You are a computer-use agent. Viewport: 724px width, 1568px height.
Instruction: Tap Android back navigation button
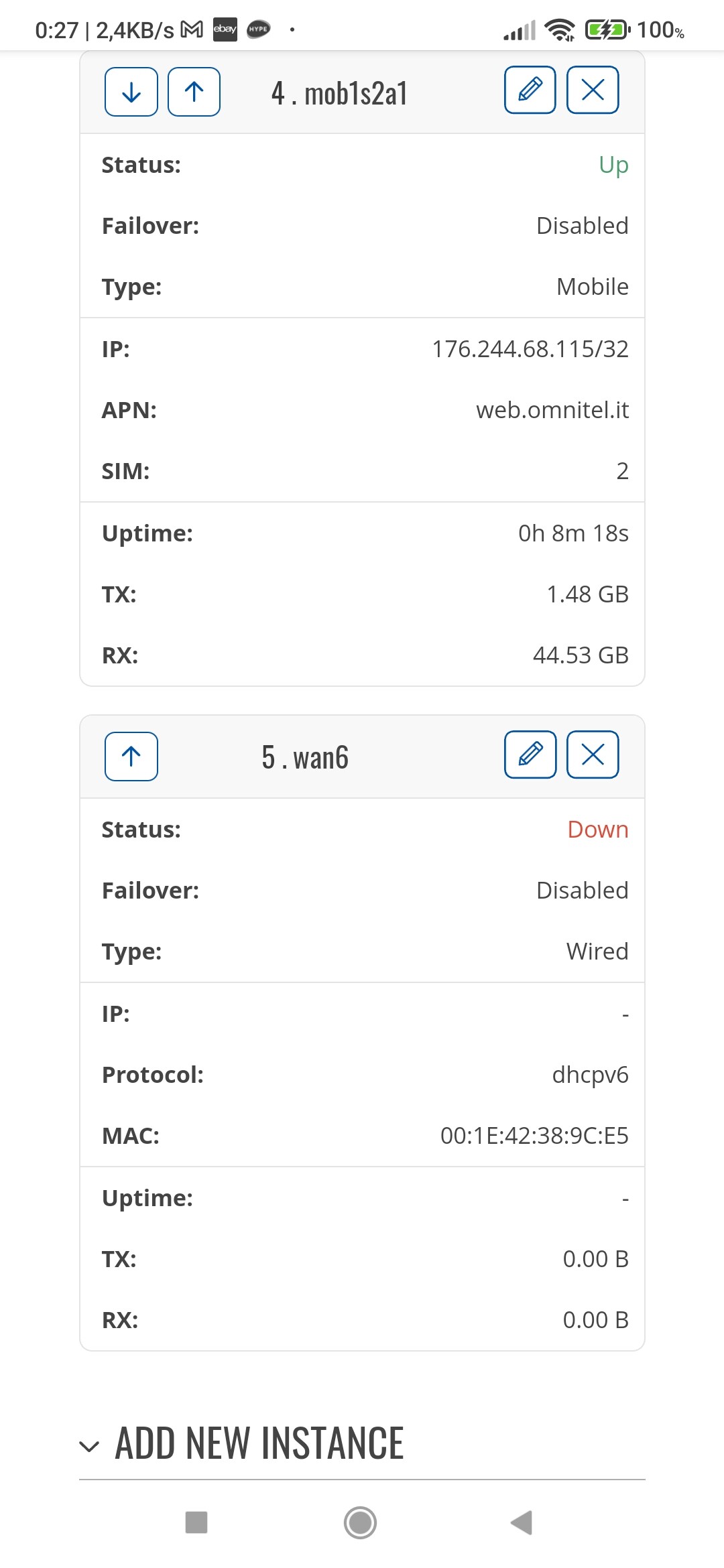tap(522, 1522)
